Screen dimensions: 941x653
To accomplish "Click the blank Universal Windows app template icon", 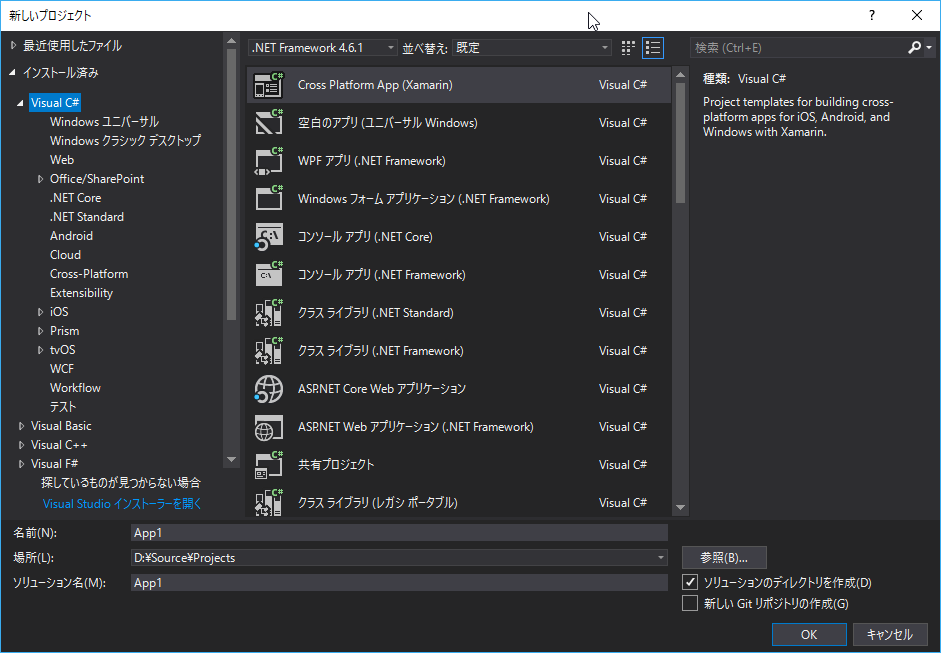I will tap(268, 123).
